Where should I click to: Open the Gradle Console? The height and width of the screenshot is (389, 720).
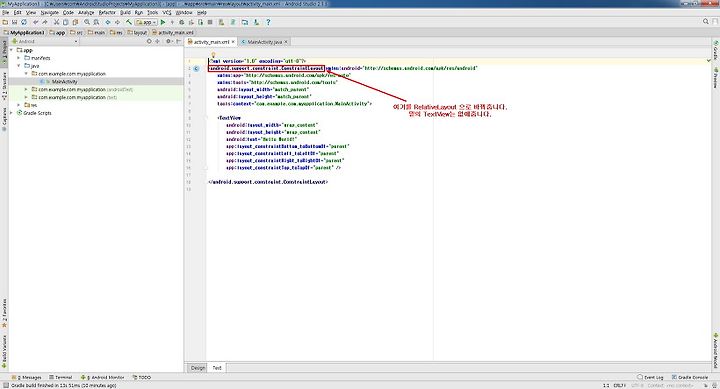[689, 377]
